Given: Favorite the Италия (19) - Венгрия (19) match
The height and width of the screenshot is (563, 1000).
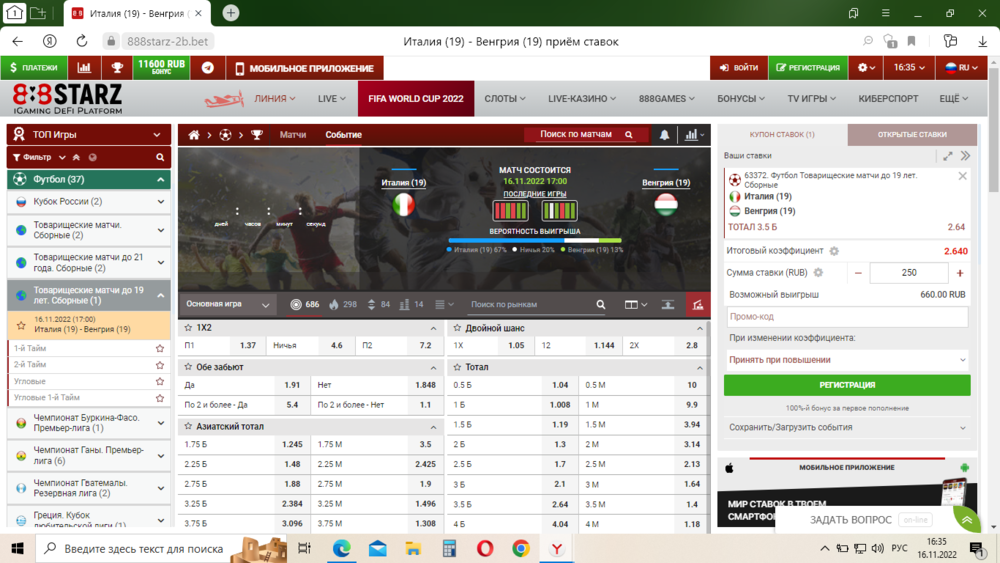Looking at the screenshot, I should tap(21, 325).
